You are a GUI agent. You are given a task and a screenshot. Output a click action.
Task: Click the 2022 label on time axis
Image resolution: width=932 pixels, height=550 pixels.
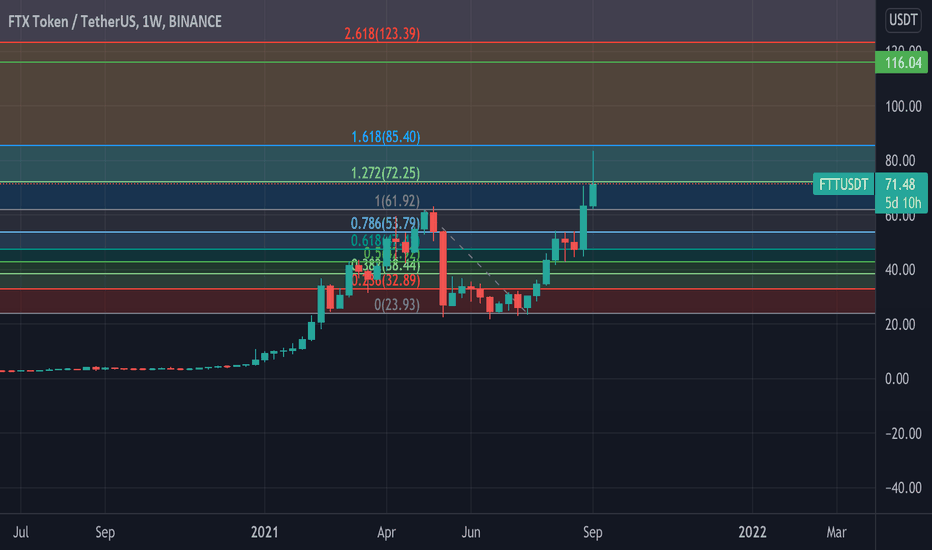752,532
